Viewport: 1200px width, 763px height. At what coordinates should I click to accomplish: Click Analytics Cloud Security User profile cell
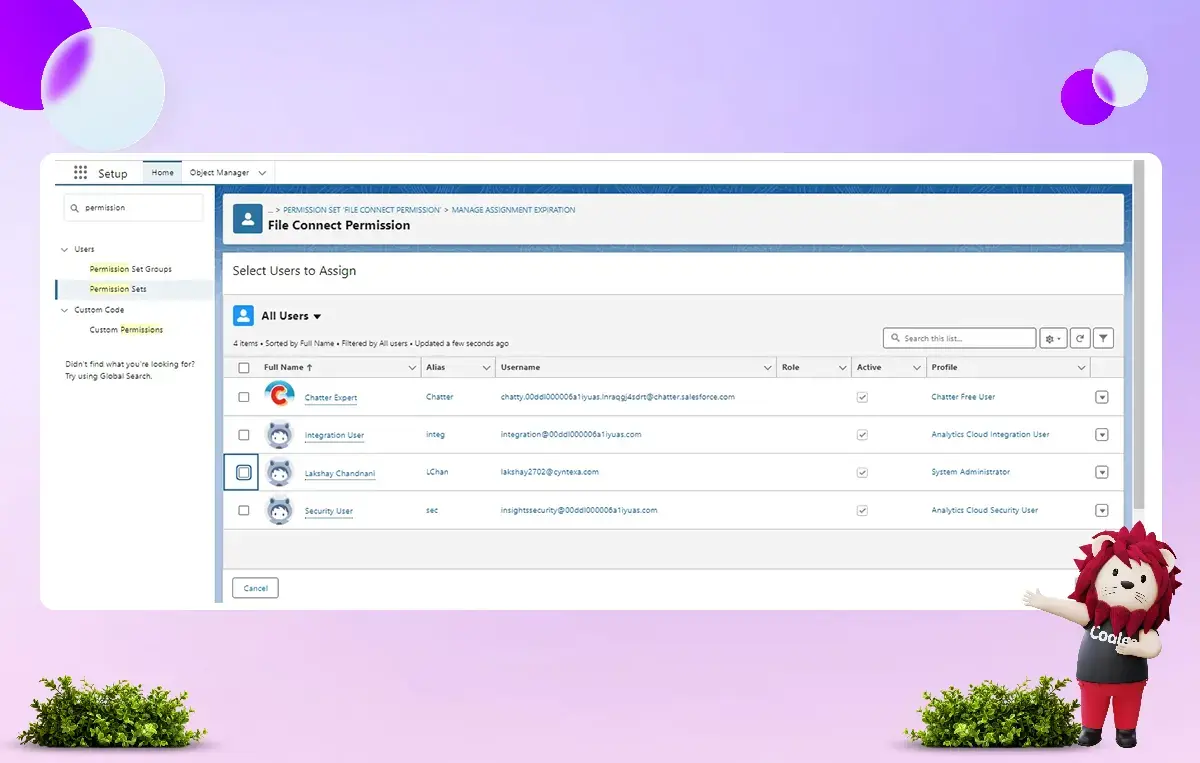click(x=985, y=510)
